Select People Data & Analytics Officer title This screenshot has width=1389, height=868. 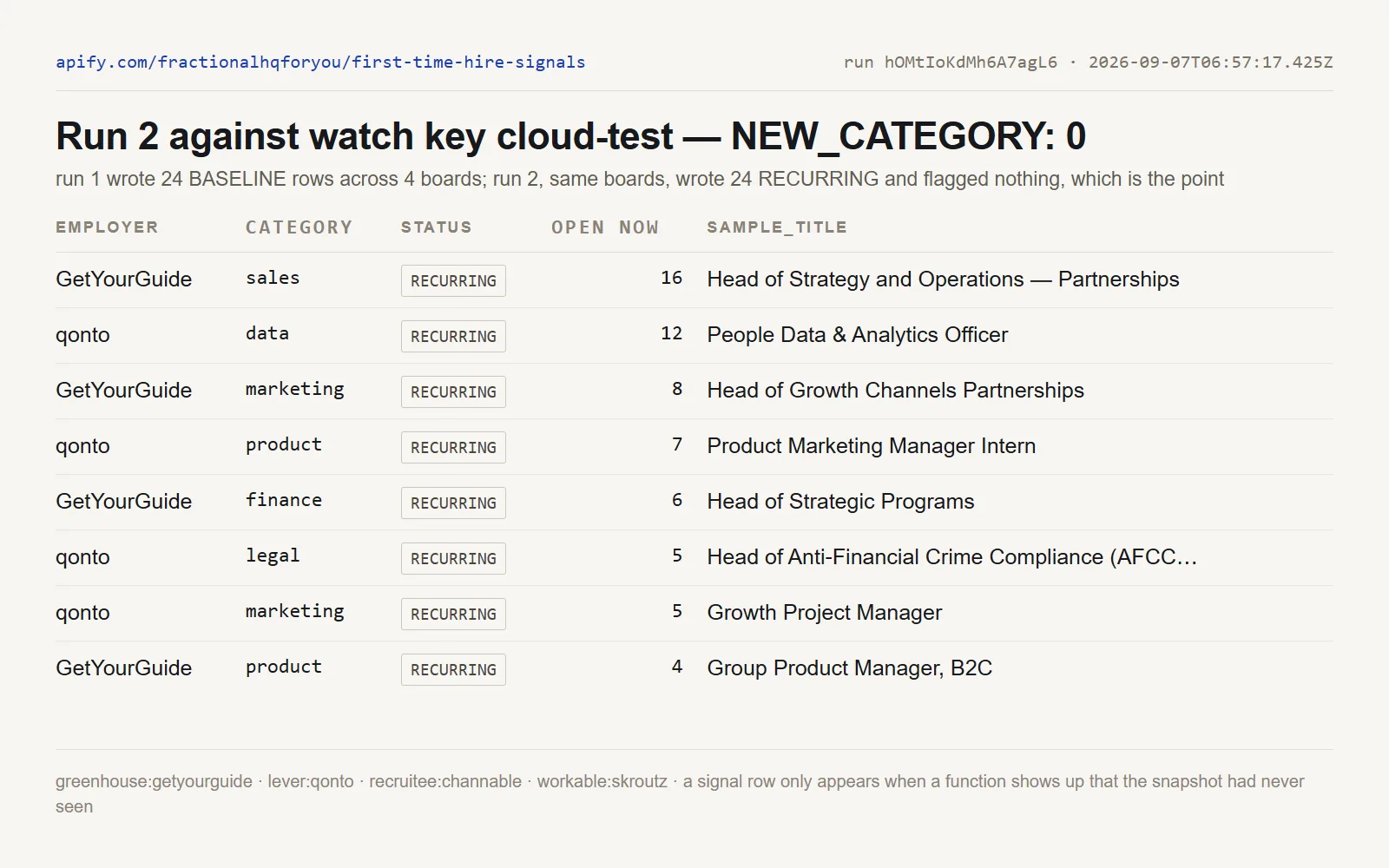[x=858, y=335]
